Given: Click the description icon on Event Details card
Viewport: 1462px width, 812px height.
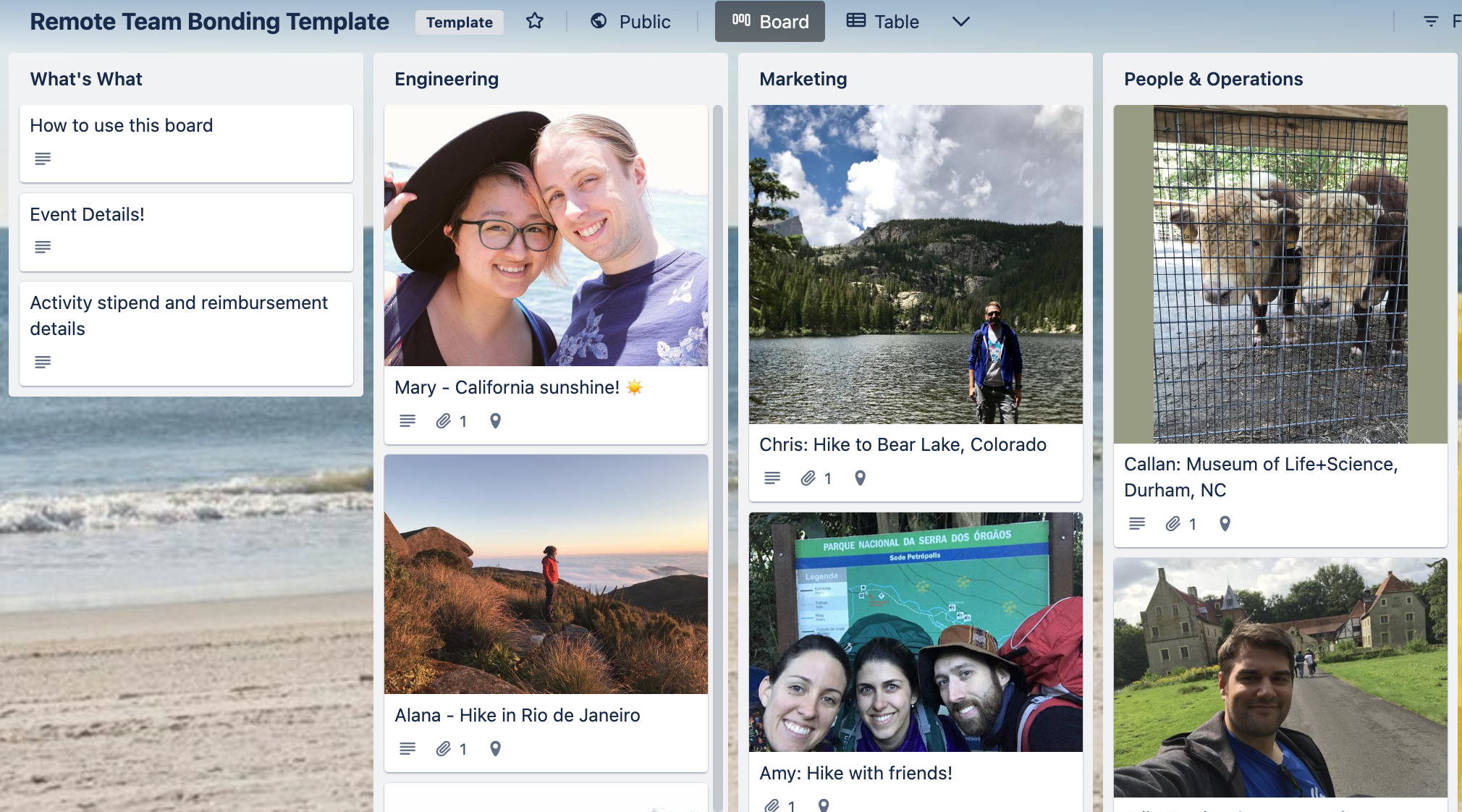Looking at the screenshot, I should pos(42,246).
